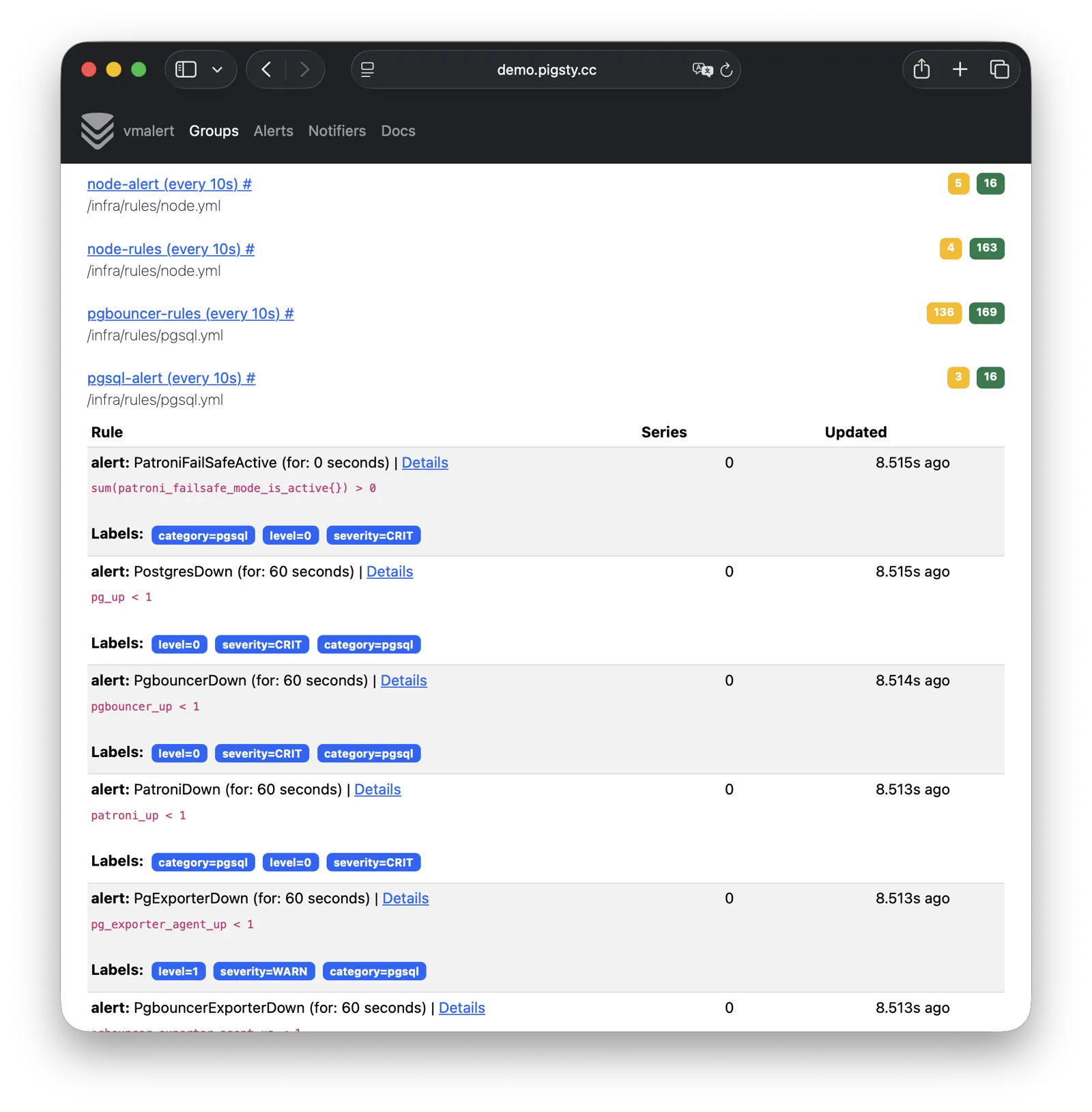The width and height of the screenshot is (1092, 1112).
Task: Show tab overview icon
Action: pos(999,70)
